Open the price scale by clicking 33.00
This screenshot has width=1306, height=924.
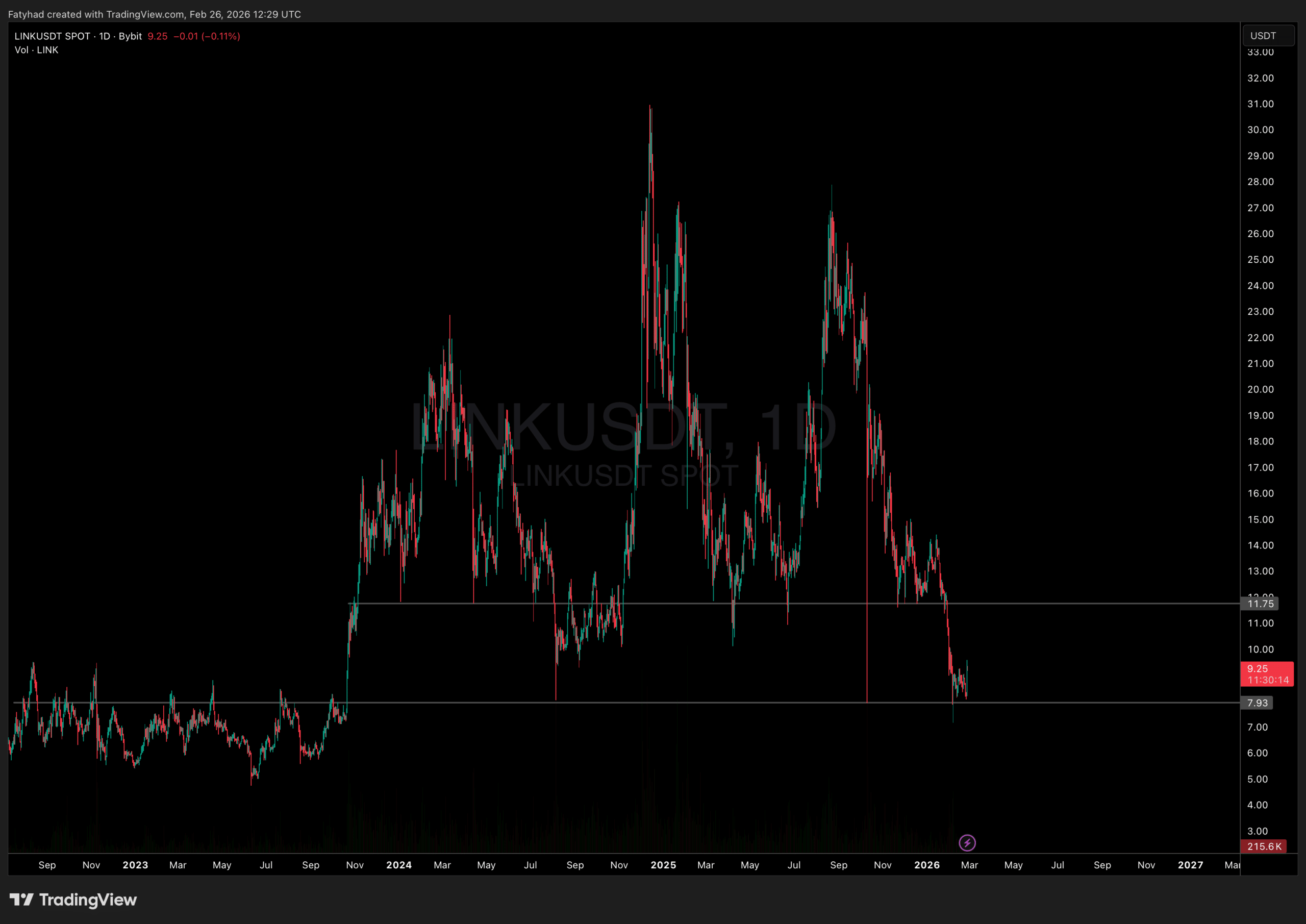(1262, 52)
